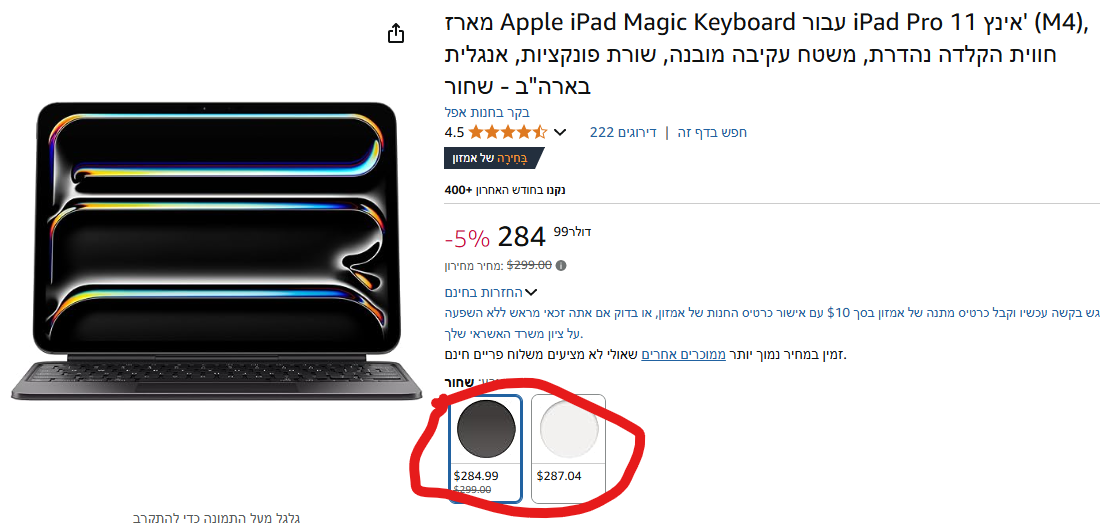This screenshot has height=523, width=1100.
Task: Click the Amazon's Choice badge
Action: (x=493, y=158)
